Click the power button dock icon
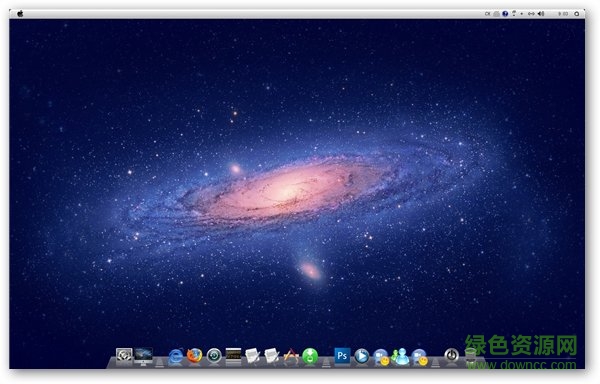The image size is (600, 384). point(452,355)
